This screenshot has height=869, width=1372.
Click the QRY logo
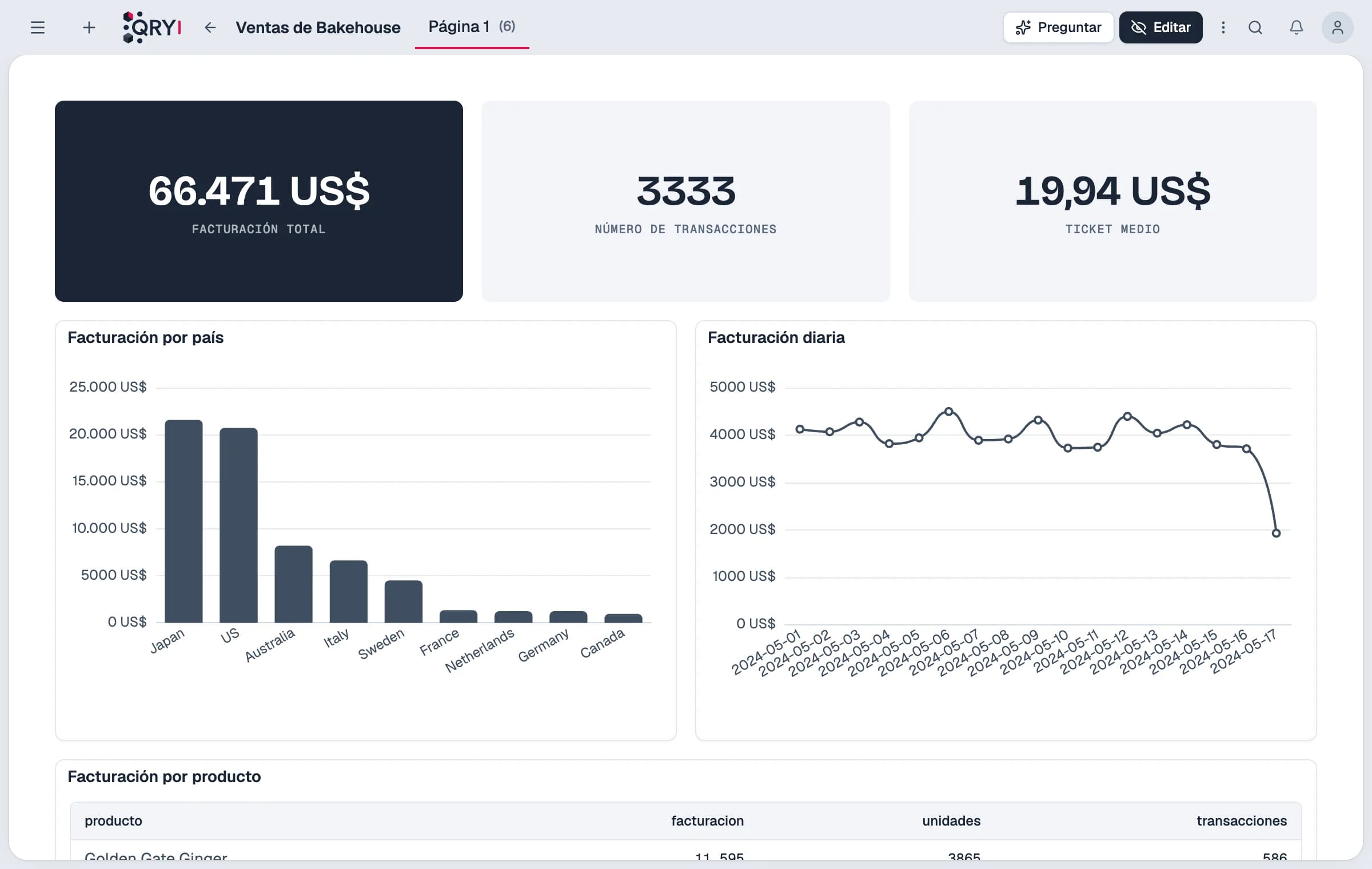(152, 27)
